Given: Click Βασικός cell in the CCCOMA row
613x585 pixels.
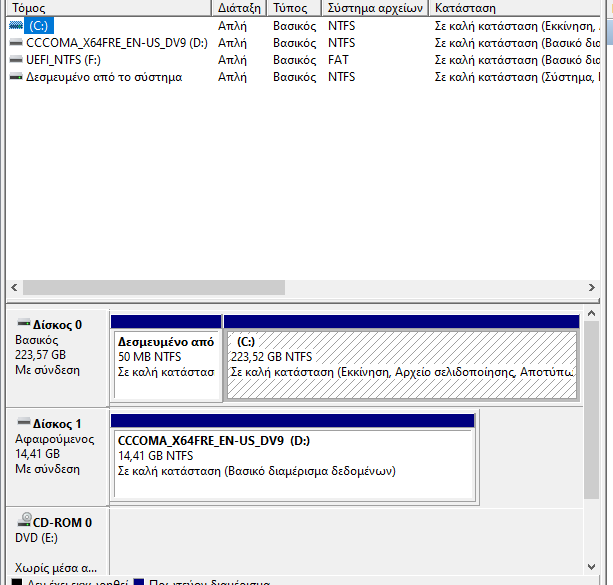Looking at the screenshot, I should point(295,43).
